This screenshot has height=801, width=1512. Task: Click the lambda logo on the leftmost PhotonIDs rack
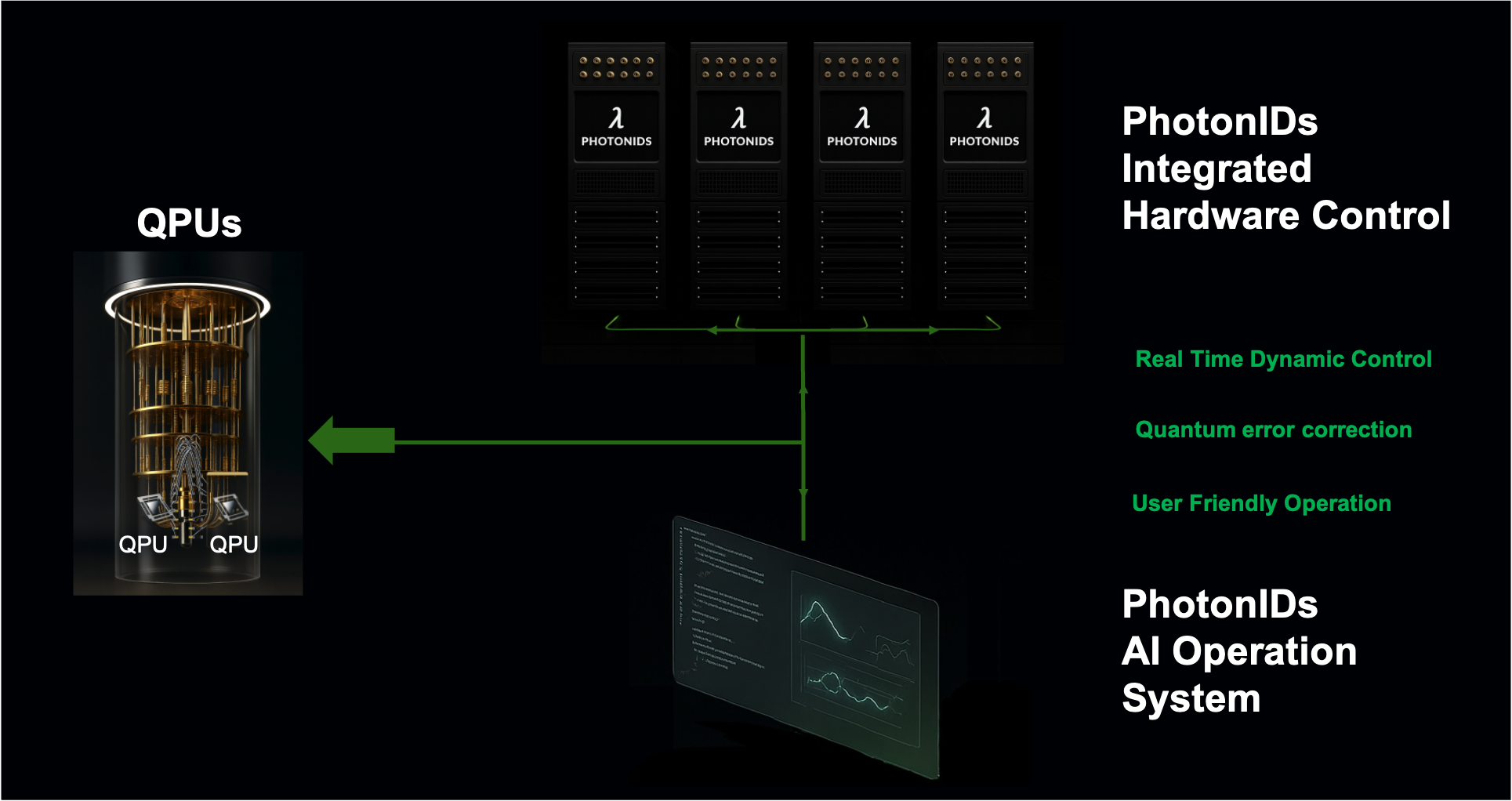pos(616,118)
